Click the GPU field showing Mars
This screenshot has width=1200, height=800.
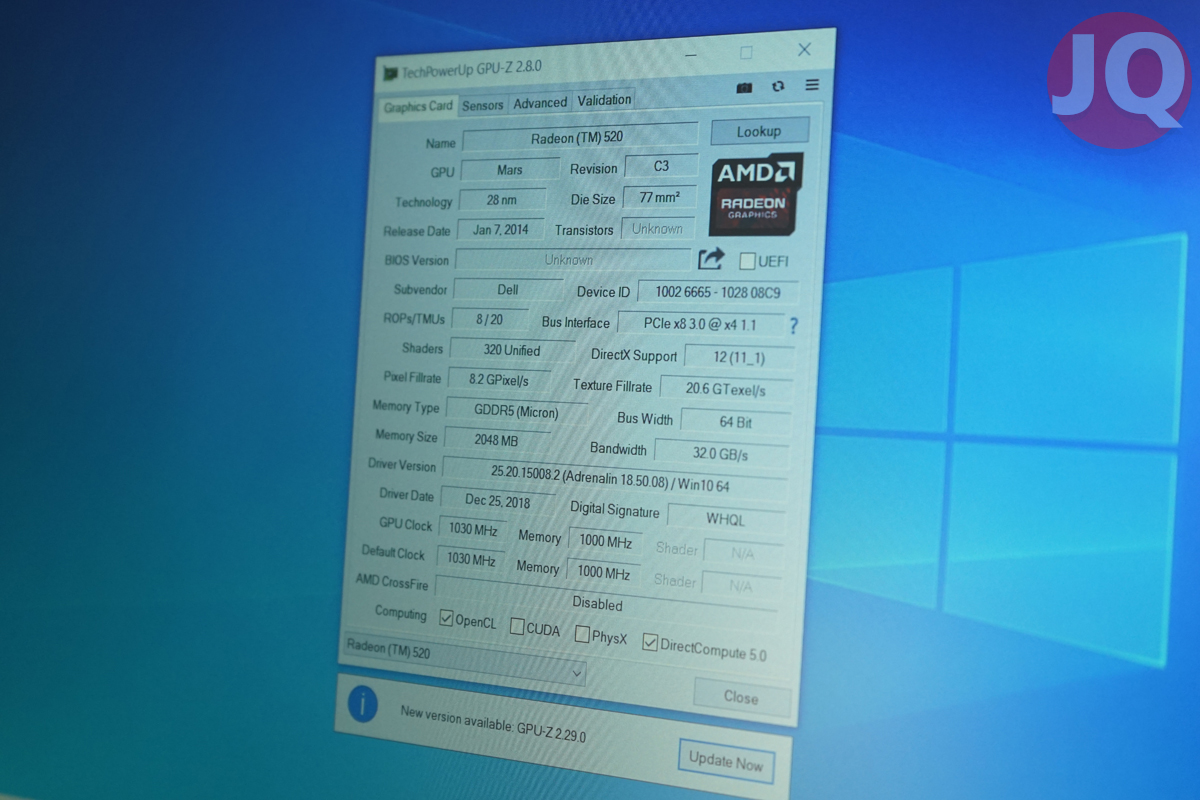pos(510,170)
